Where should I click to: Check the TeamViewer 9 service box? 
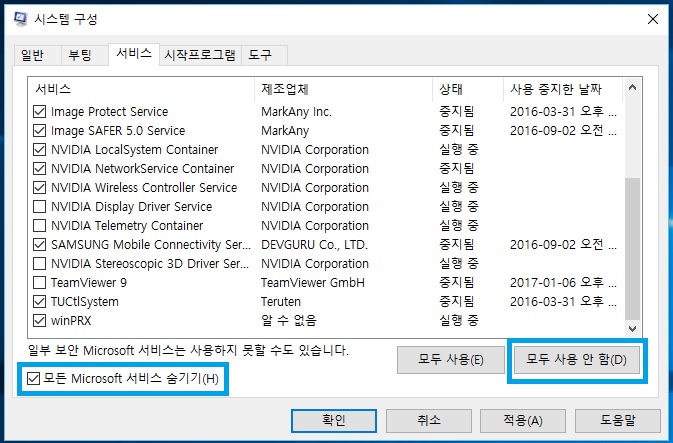[x=39, y=283]
